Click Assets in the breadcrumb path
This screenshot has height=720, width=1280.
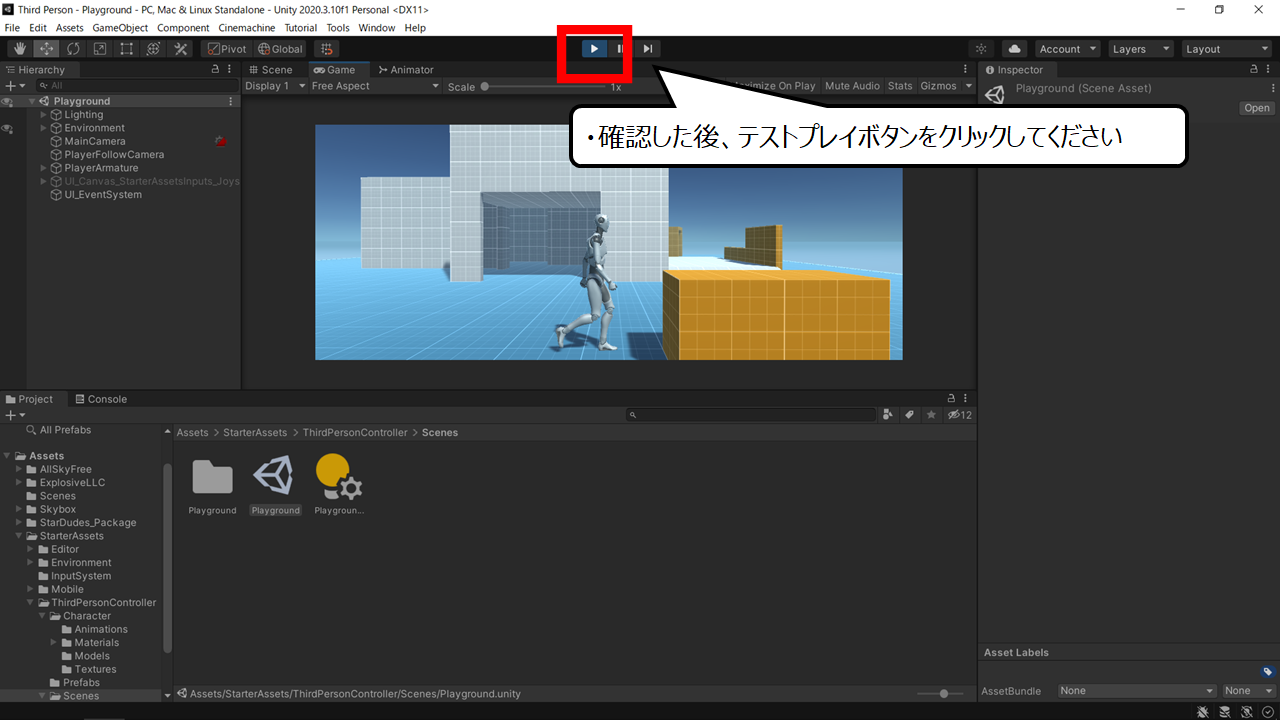pos(192,433)
